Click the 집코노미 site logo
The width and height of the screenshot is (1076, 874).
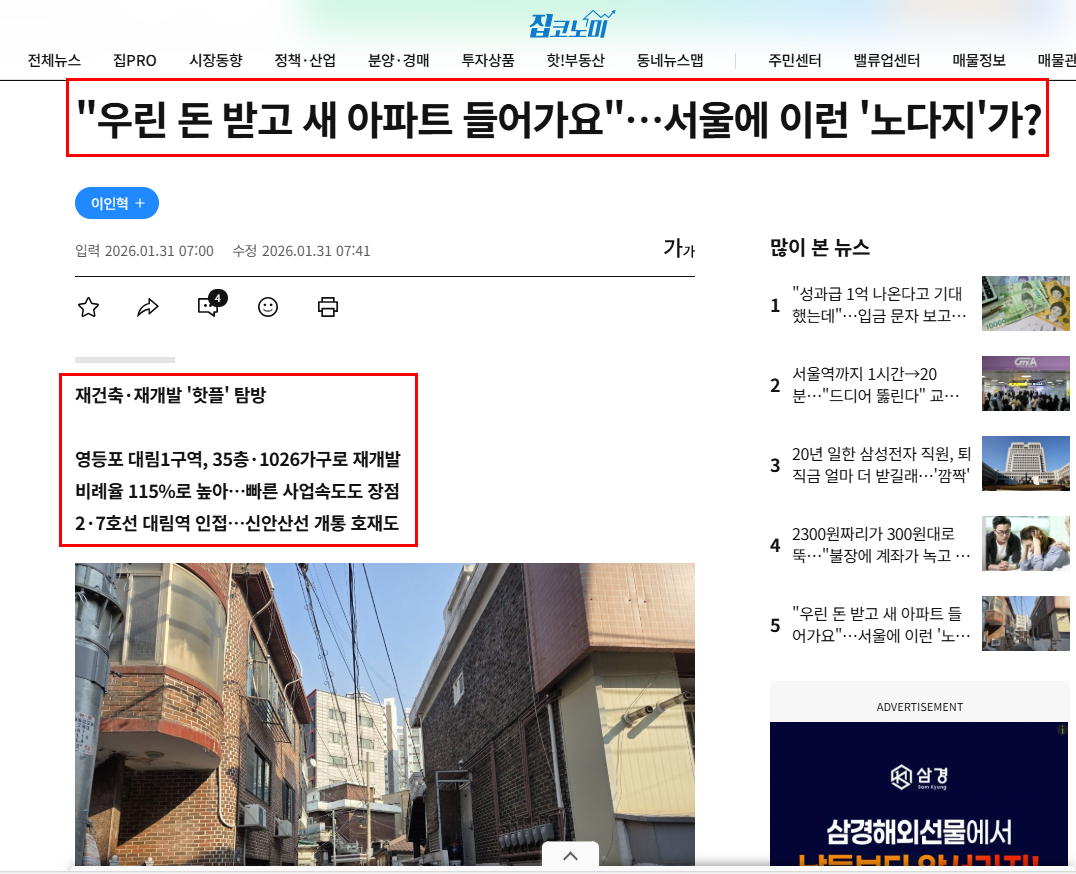coord(572,25)
